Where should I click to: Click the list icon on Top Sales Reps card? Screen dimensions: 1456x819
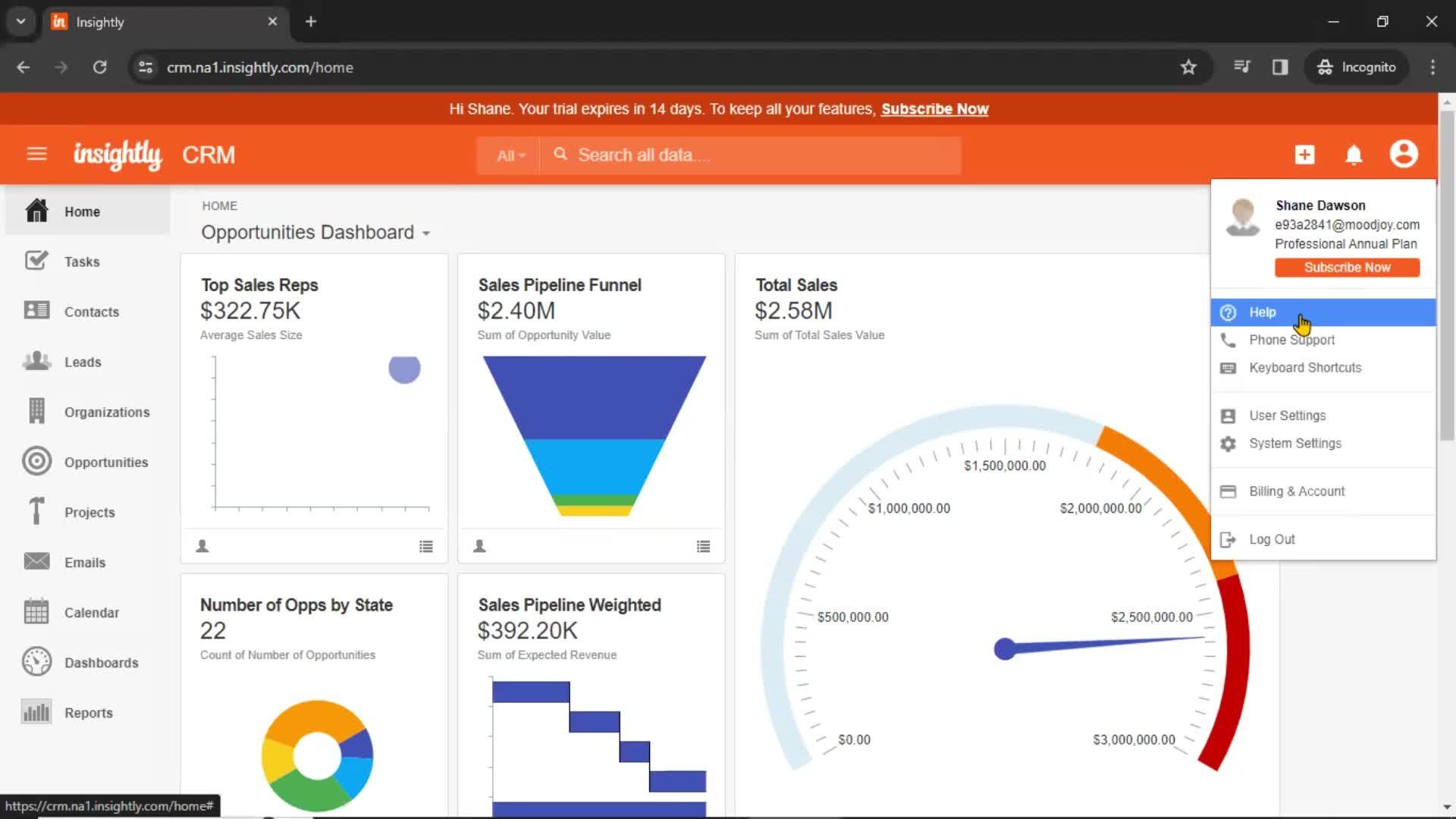[426, 546]
